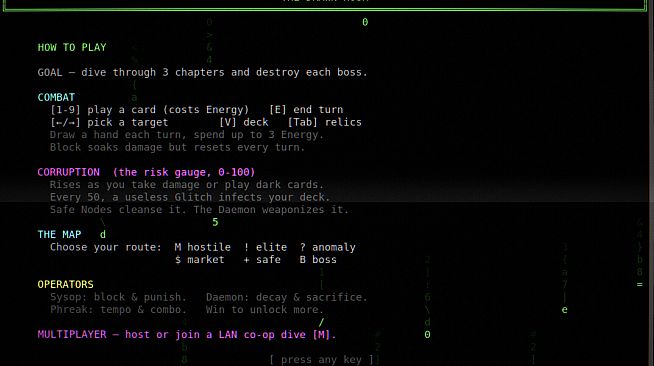The width and height of the screenshot is (654, 366).
Task: Click the '[ press any key ]' prompt
Action: click(321, 360)
